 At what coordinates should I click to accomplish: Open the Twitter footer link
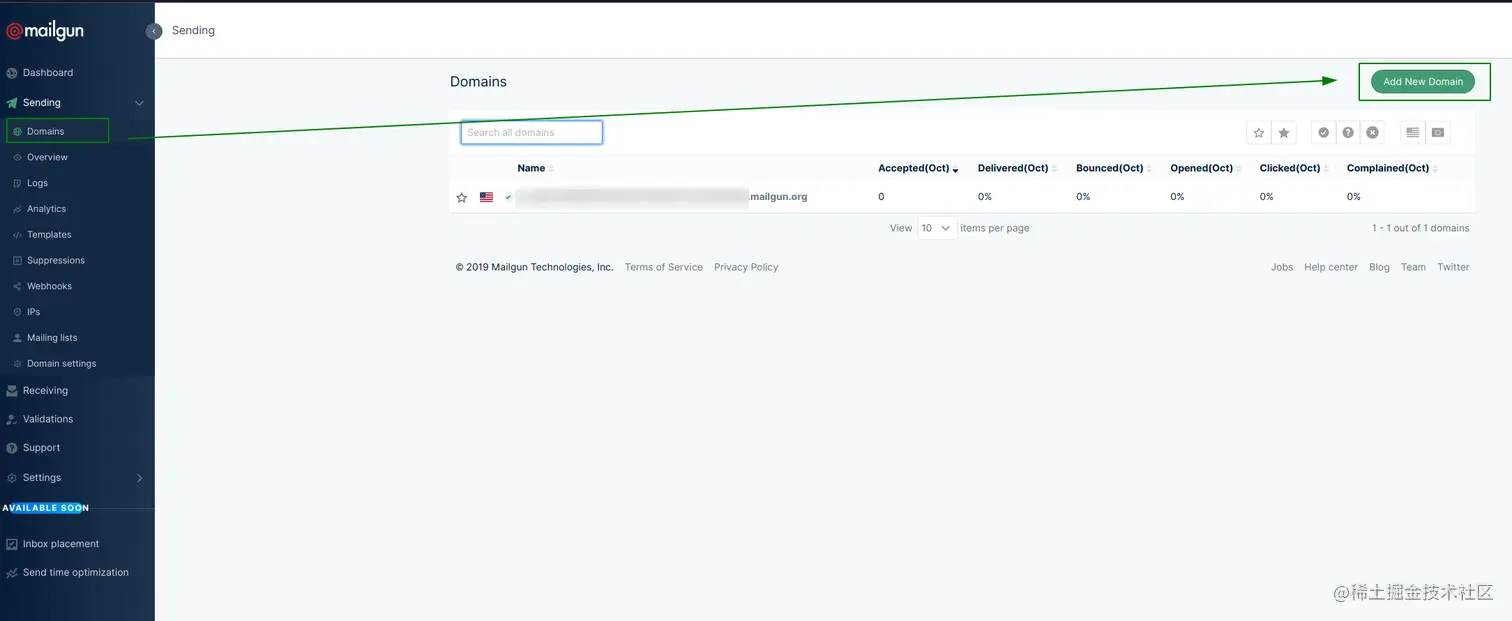1453,267
